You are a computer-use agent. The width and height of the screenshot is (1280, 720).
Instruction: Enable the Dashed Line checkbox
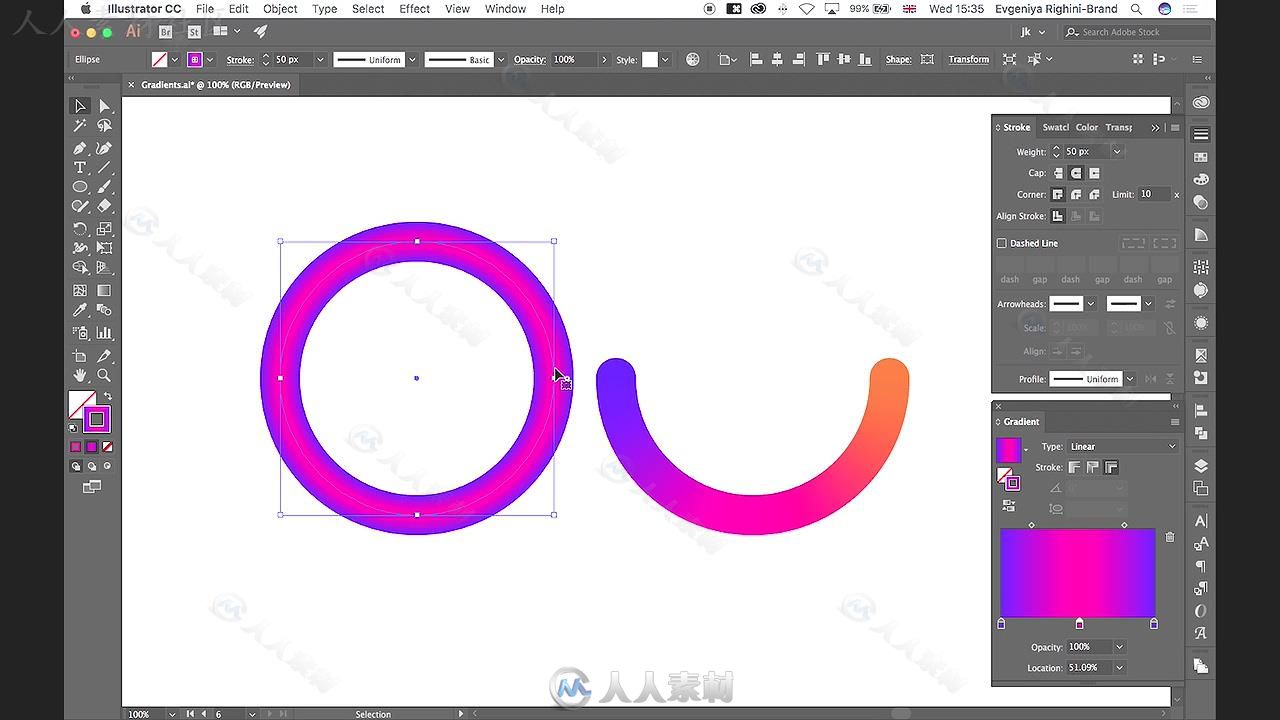[x=1002, y=243]
